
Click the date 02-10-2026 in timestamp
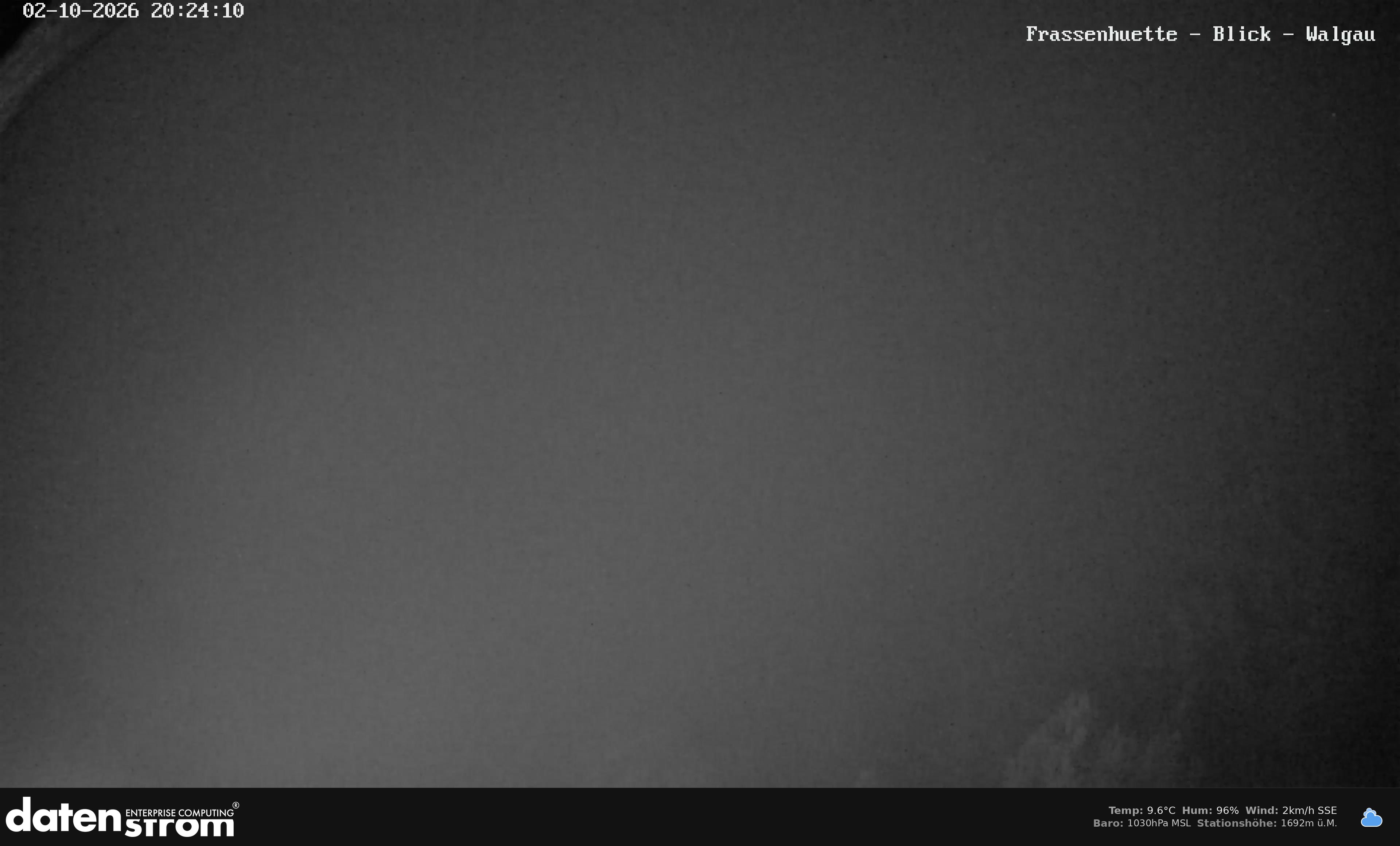point(81,11)
